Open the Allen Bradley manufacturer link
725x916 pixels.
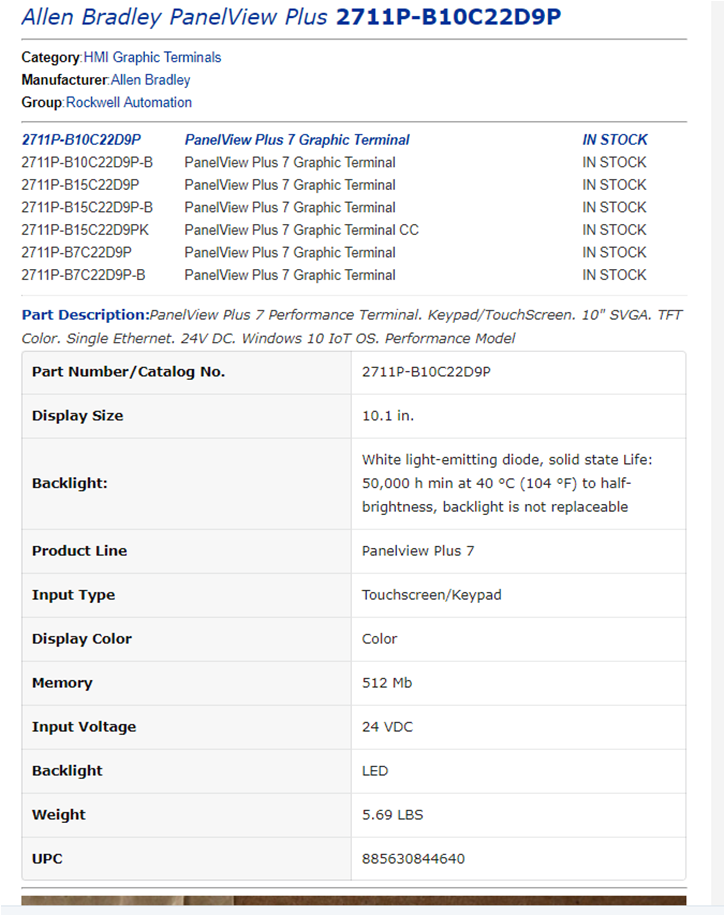pos(151,80)
